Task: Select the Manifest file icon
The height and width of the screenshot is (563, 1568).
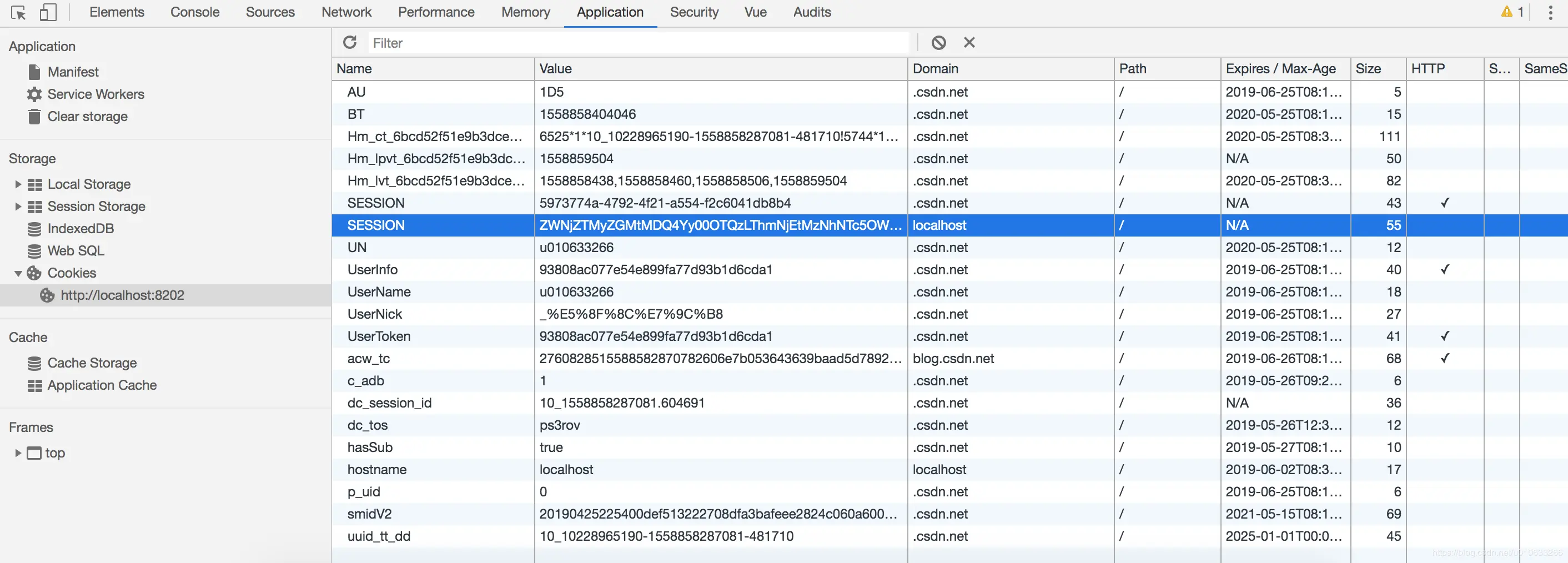Action: click(34, 72)
